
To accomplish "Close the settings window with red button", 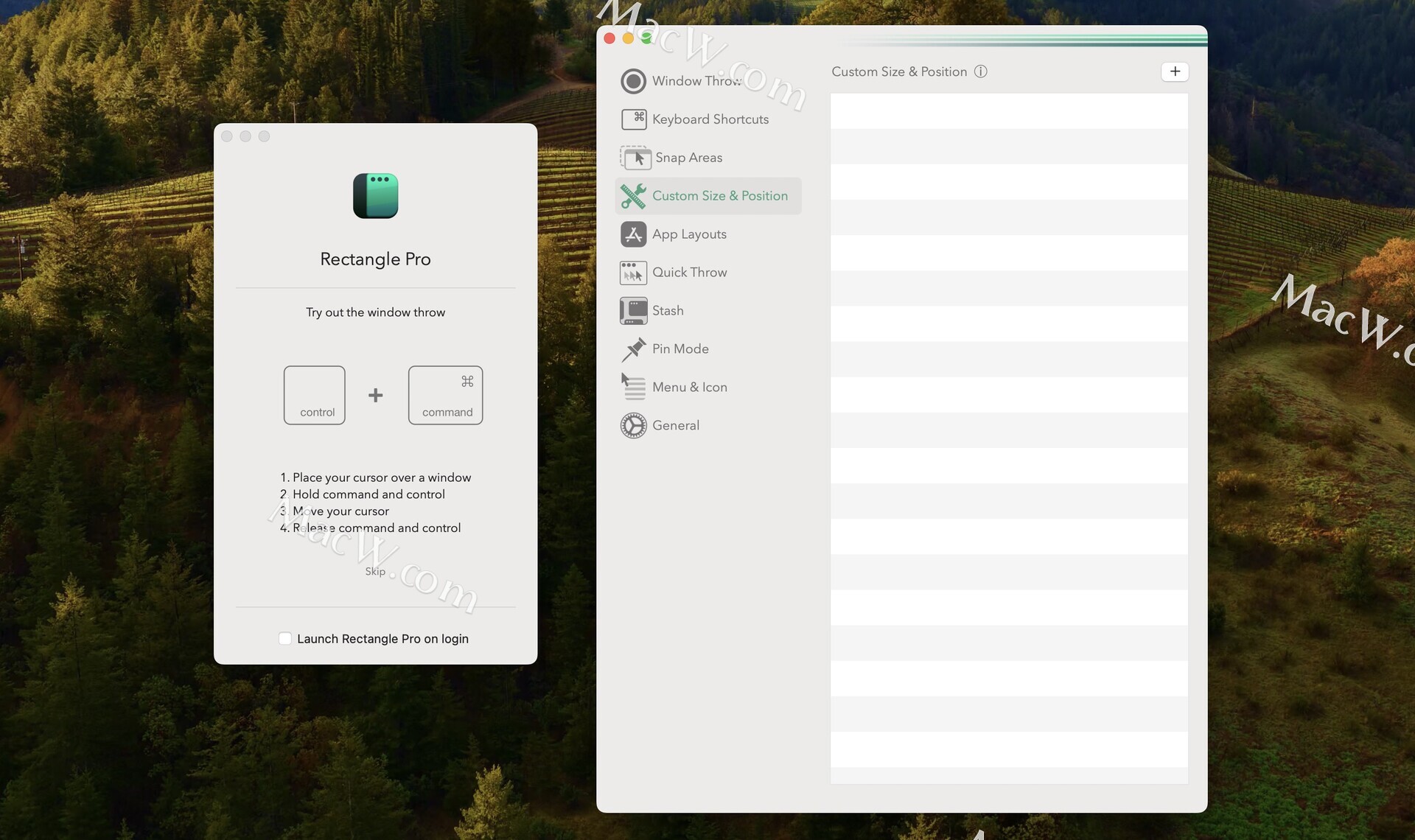I will point(609,38).
